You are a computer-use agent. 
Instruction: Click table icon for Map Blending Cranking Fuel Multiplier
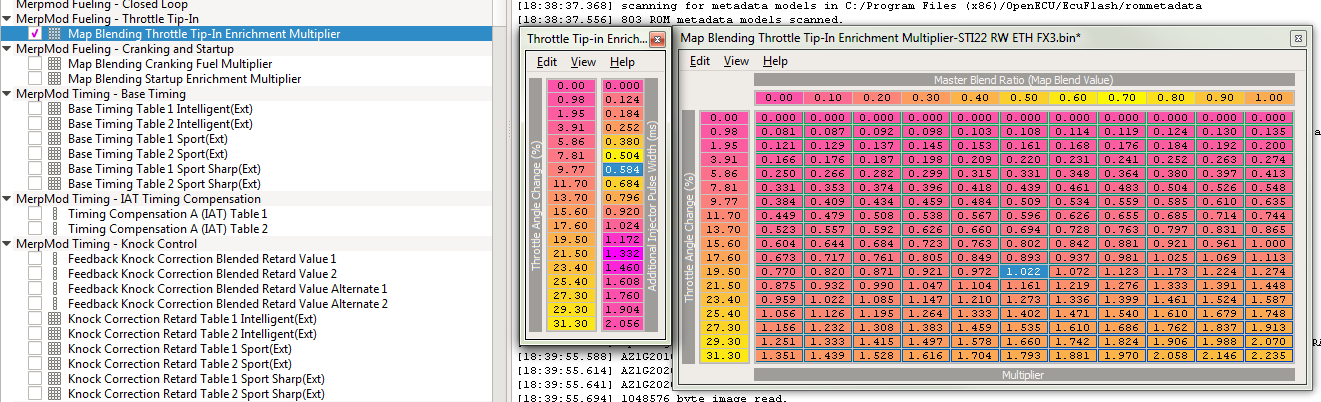(55, 64)
